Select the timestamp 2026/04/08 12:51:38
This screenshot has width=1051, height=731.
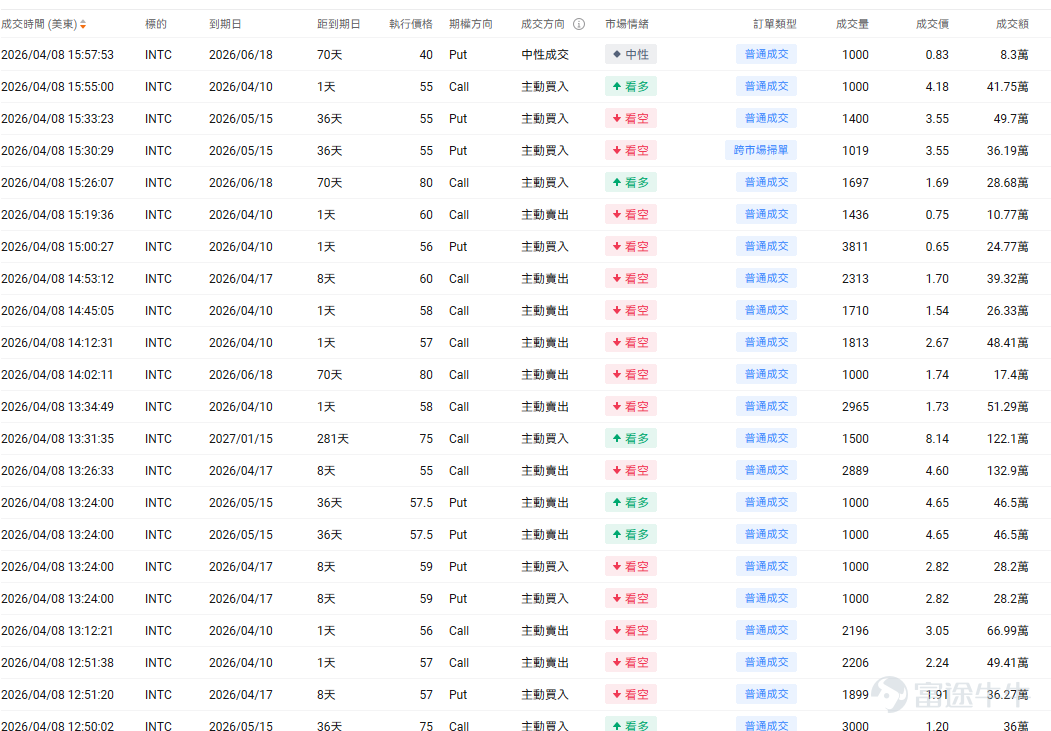click(x=58, y=663)
